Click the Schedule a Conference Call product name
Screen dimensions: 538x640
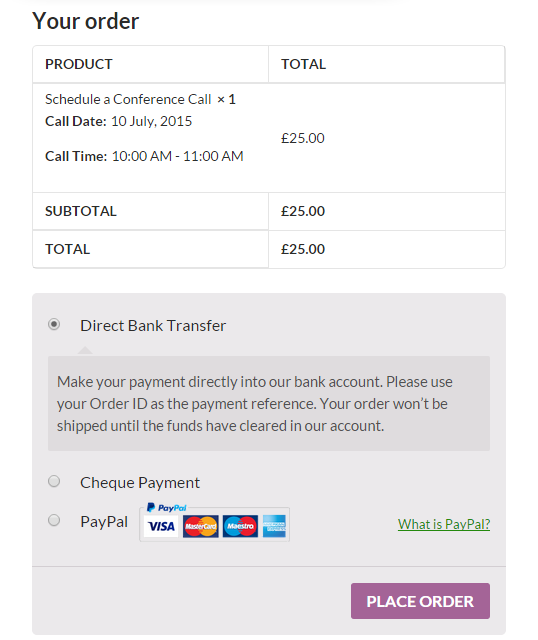(128, 99)
